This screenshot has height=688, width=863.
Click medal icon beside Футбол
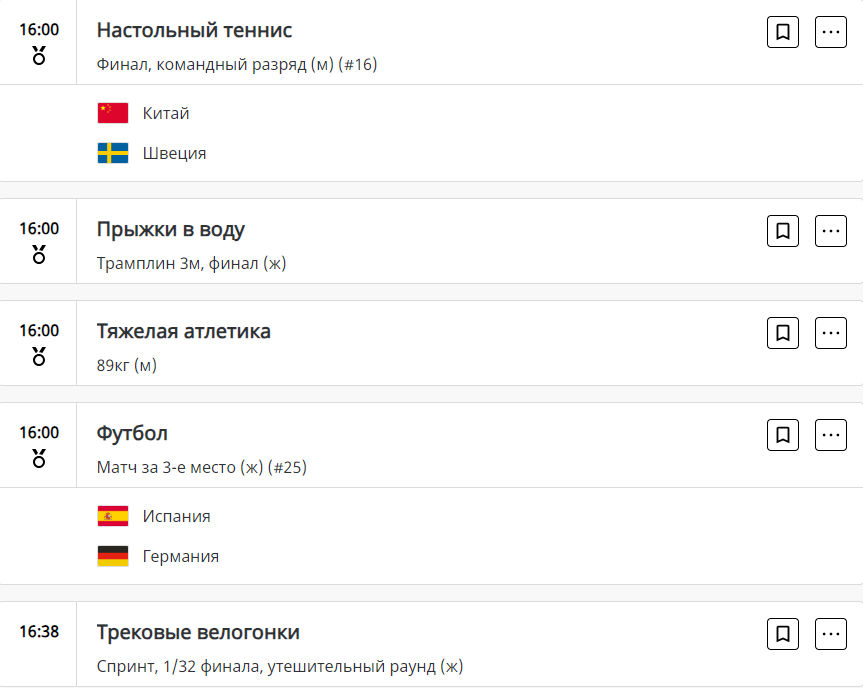(39, 458)
